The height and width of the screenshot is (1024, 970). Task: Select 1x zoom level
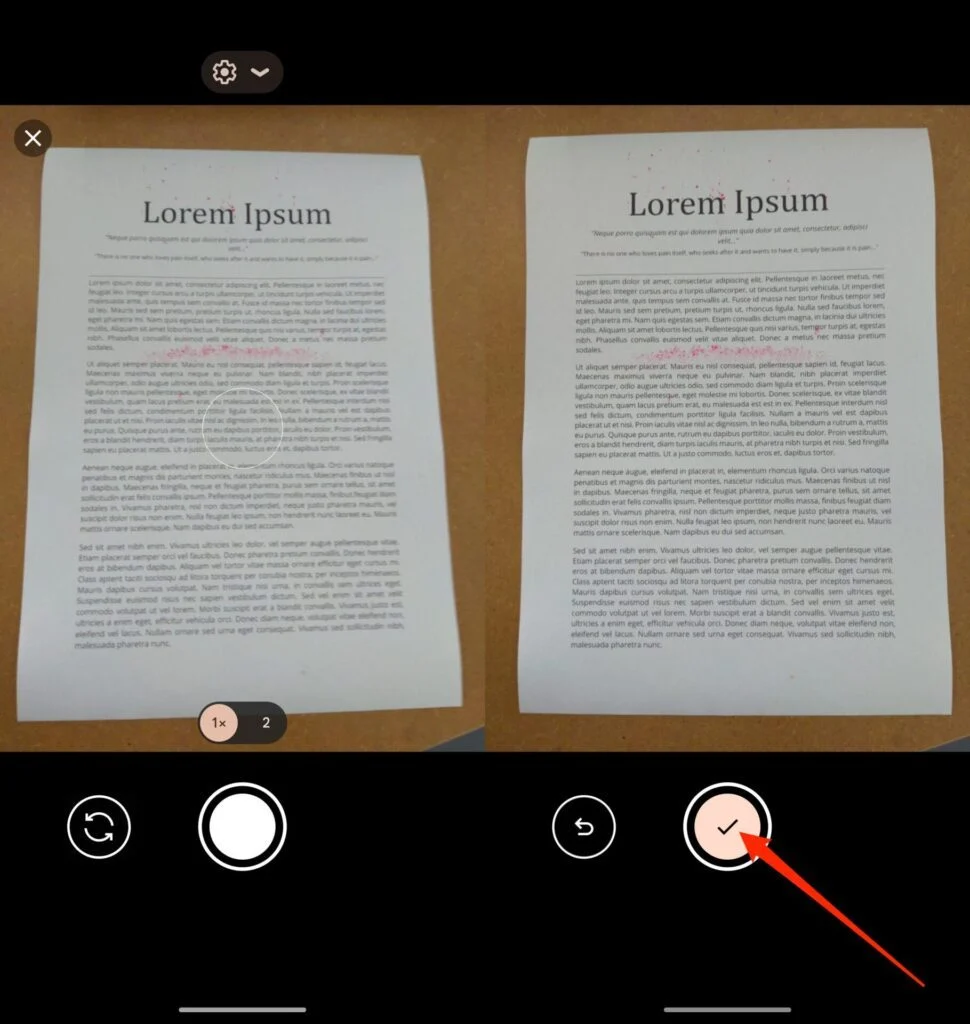(x=219, y=723)
